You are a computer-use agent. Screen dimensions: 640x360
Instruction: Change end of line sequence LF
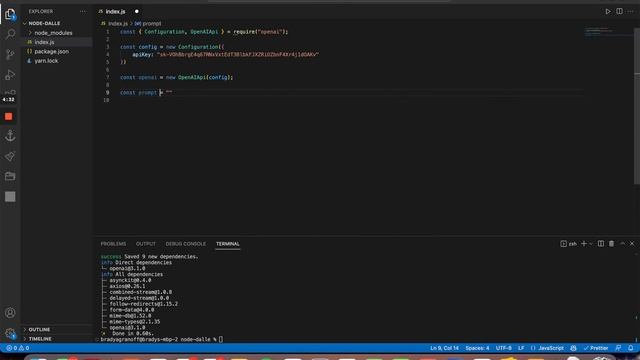click(x=521, y=348)
